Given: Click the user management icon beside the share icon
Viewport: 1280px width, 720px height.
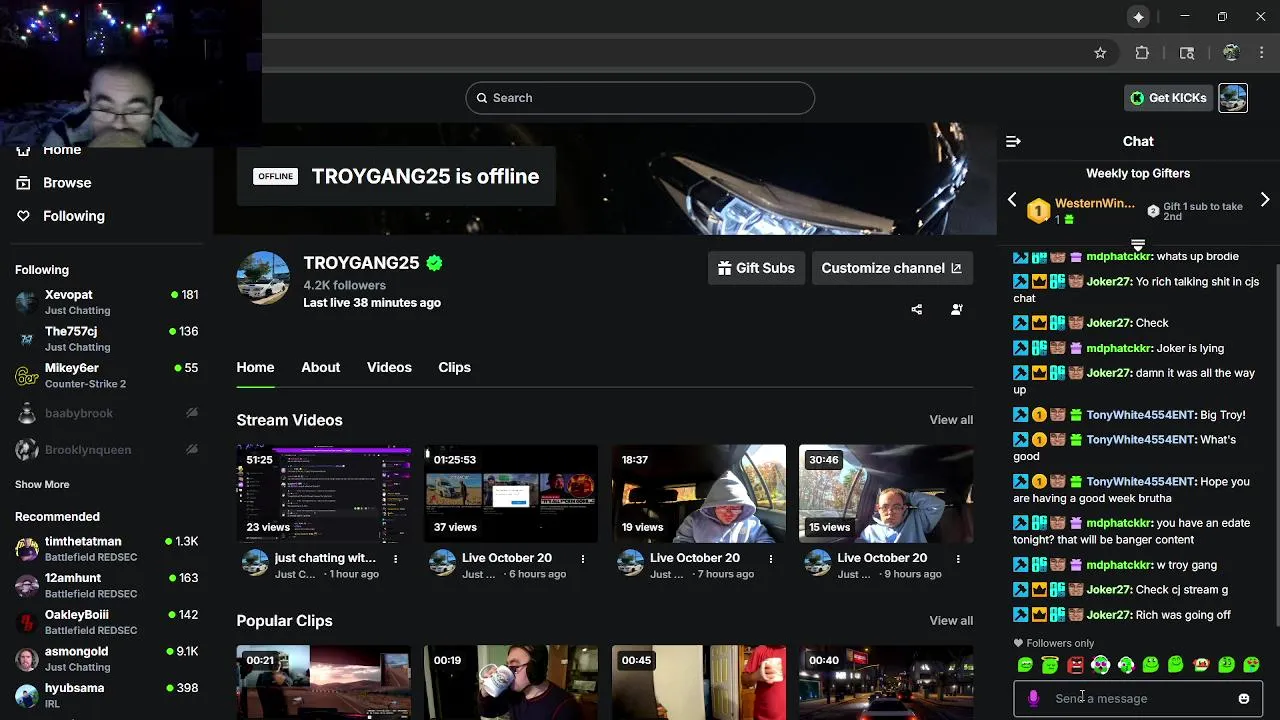Looking at the screenshot, I should tap(957, 309).
